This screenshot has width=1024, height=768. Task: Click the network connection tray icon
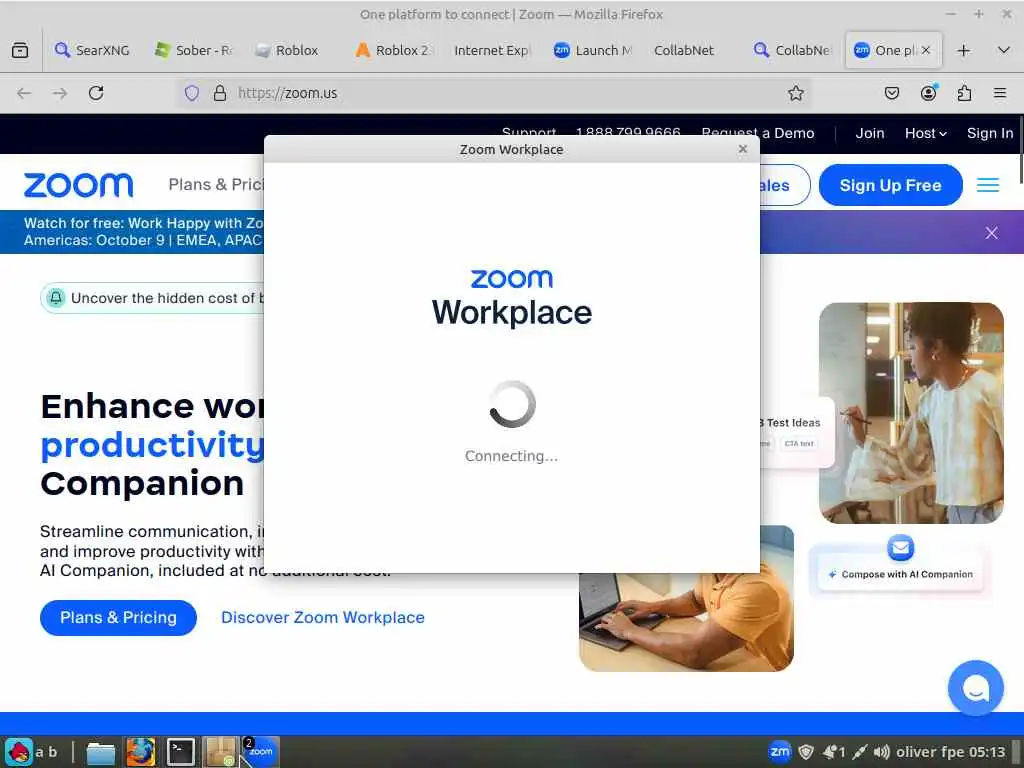tap(859, 752)
